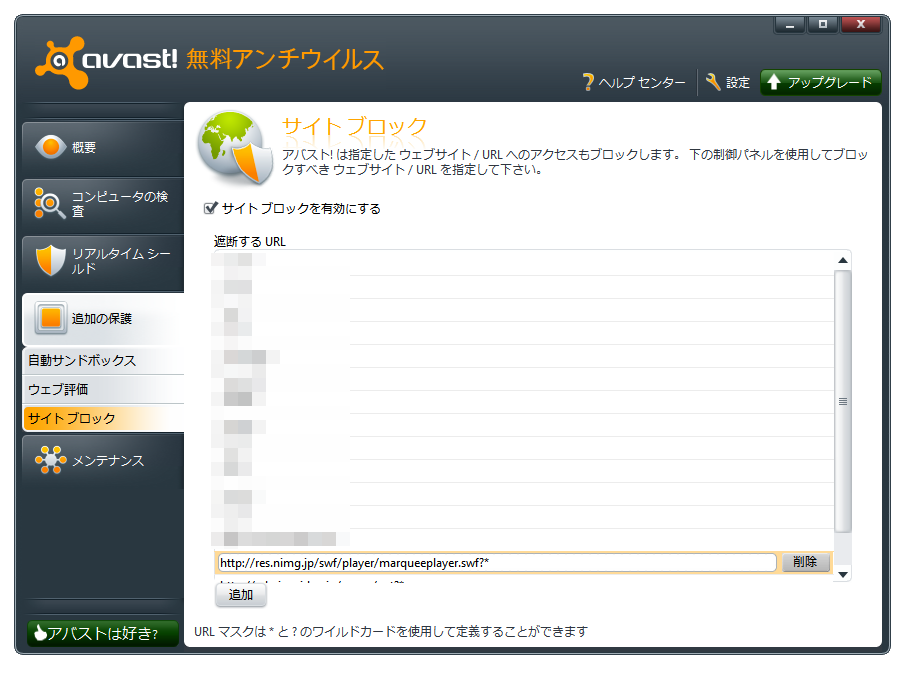
Task: Open 自動サンドボックス submenu item
Action: 104,361
